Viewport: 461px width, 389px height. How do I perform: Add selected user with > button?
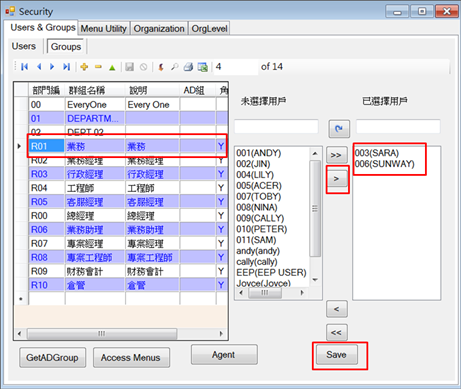[336, 179]
